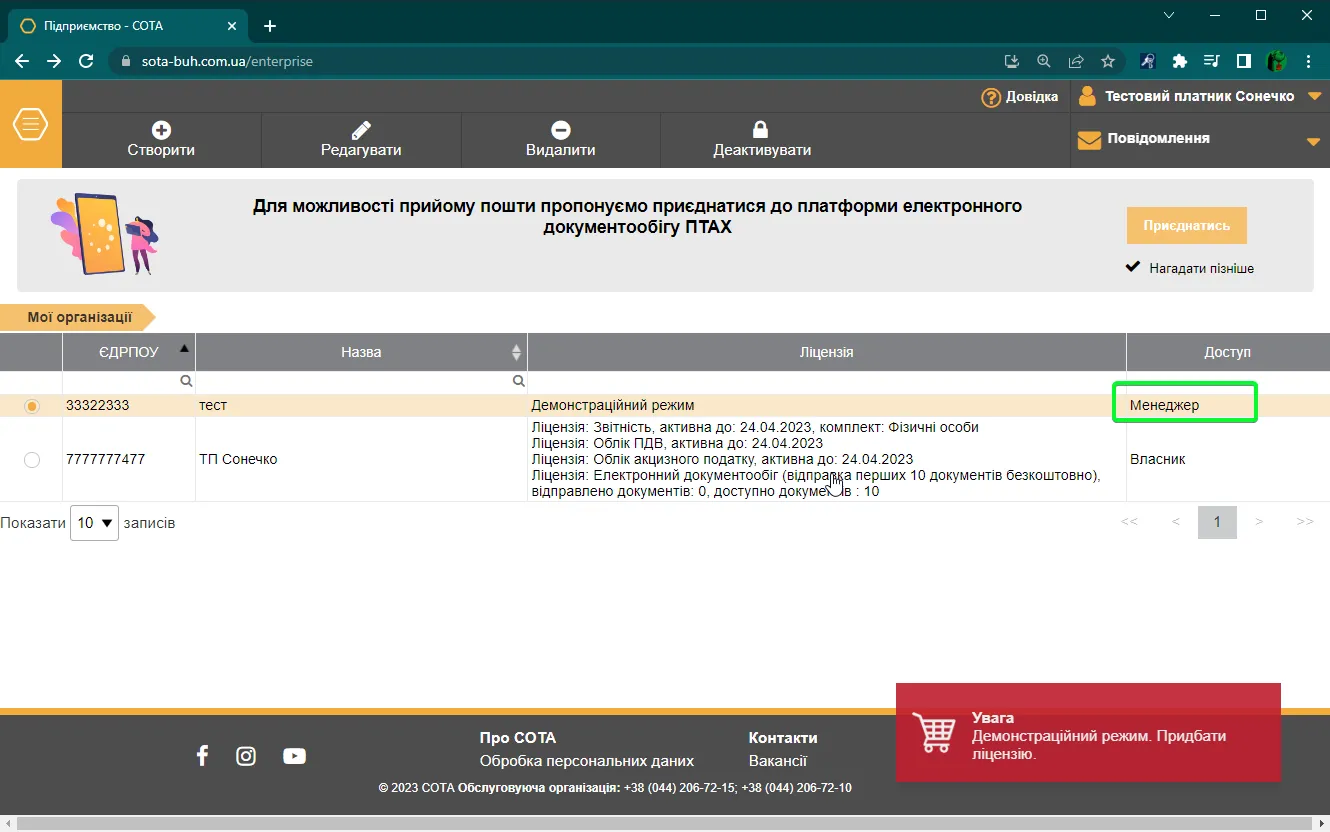Screen dimensions: 1330x832
Task: Open the hexagon main menu icon
Action: click(31, 124)
